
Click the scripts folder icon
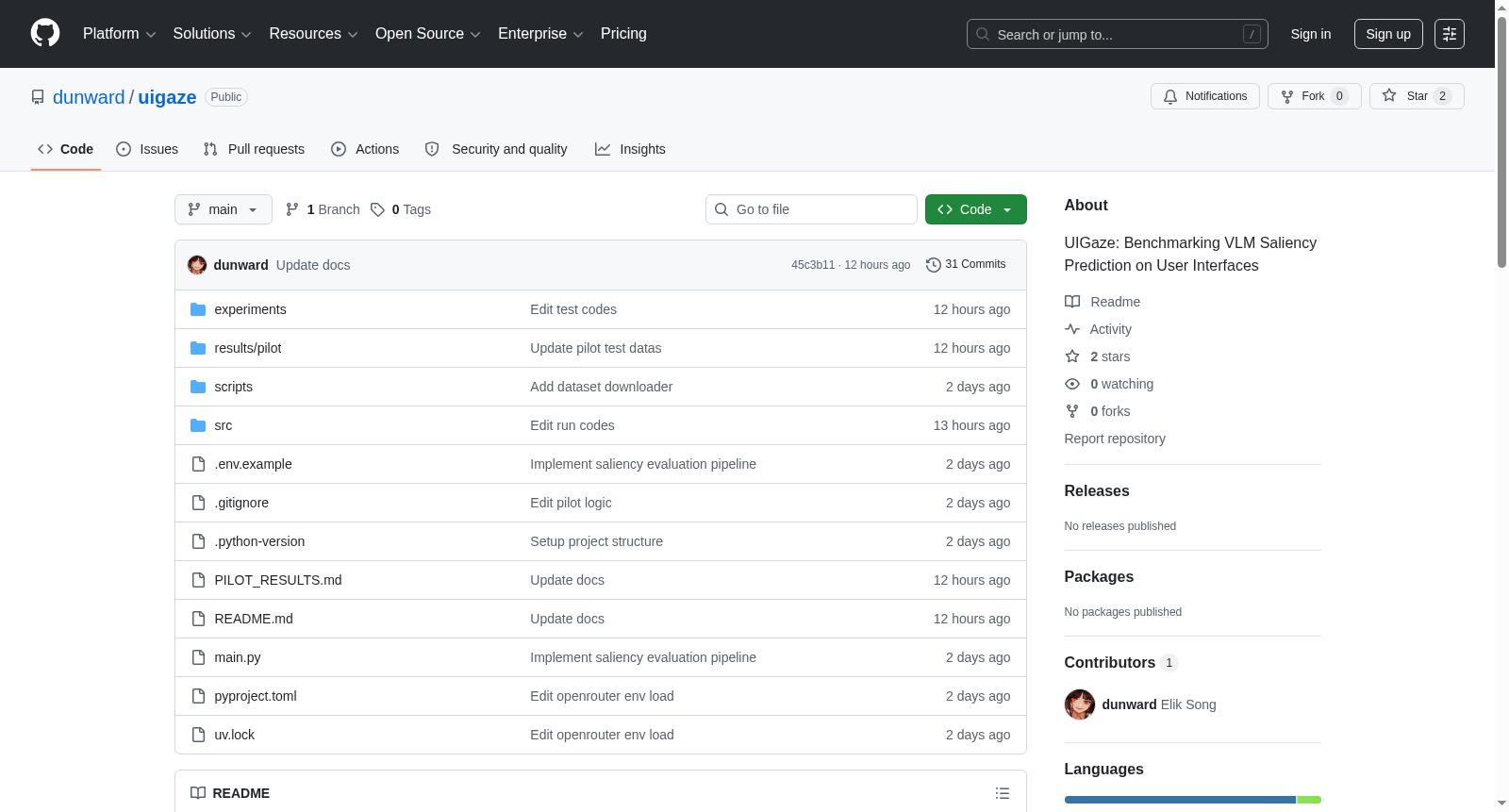pyautogui.click(x=198, y=387)
